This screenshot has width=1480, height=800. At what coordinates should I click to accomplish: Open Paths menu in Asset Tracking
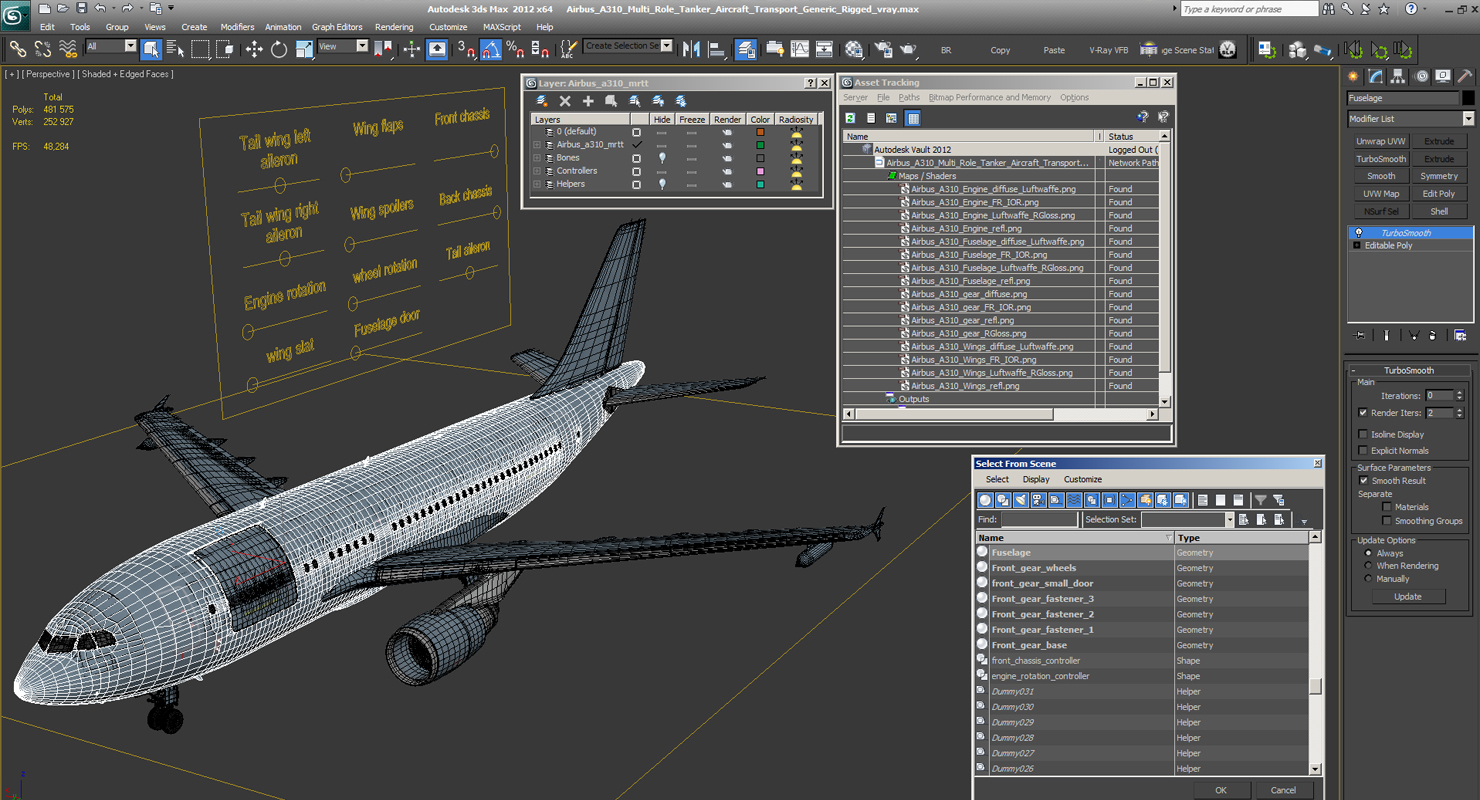point(908,97)
